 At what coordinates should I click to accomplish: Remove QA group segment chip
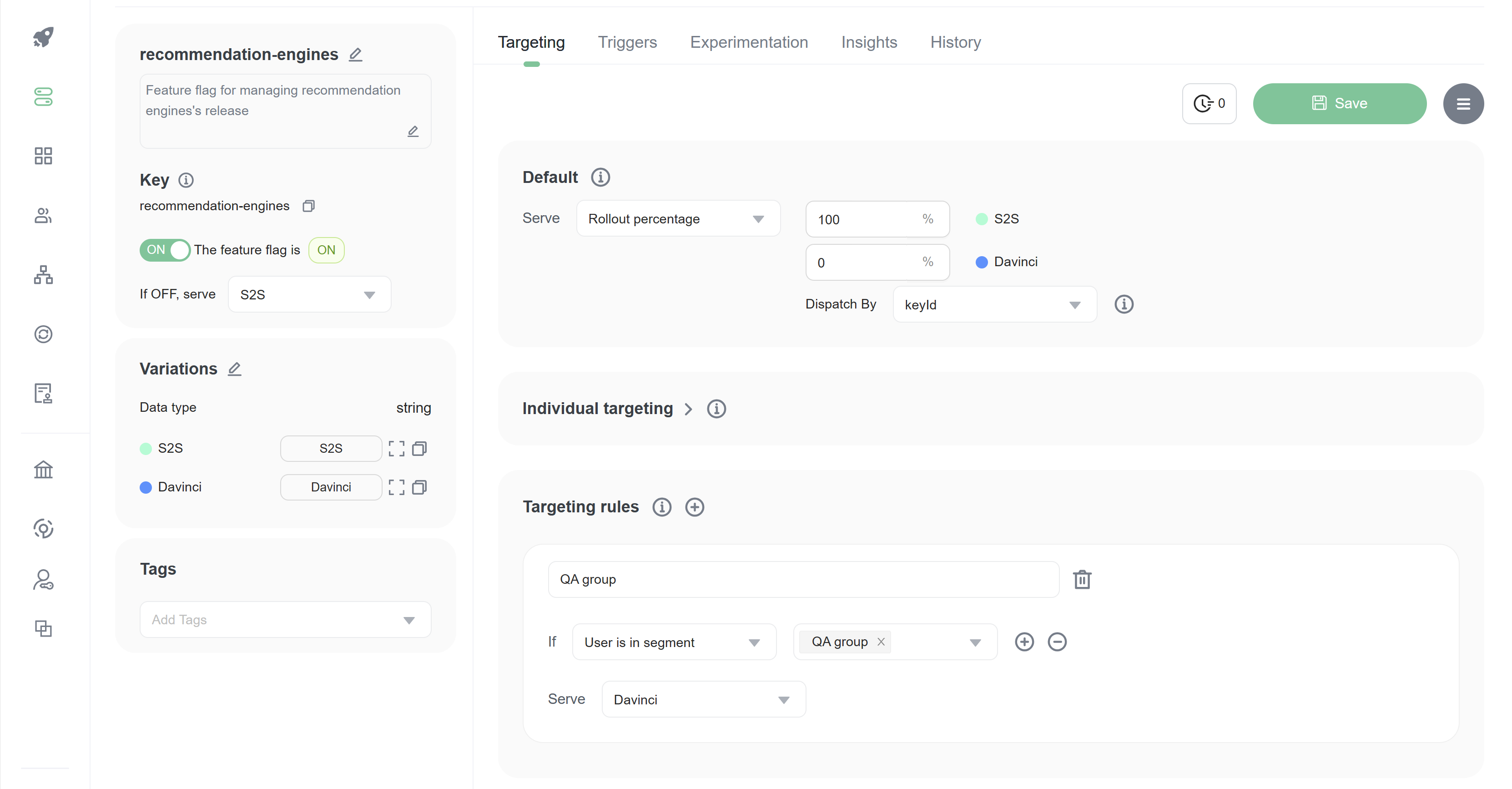click(881, 642)
